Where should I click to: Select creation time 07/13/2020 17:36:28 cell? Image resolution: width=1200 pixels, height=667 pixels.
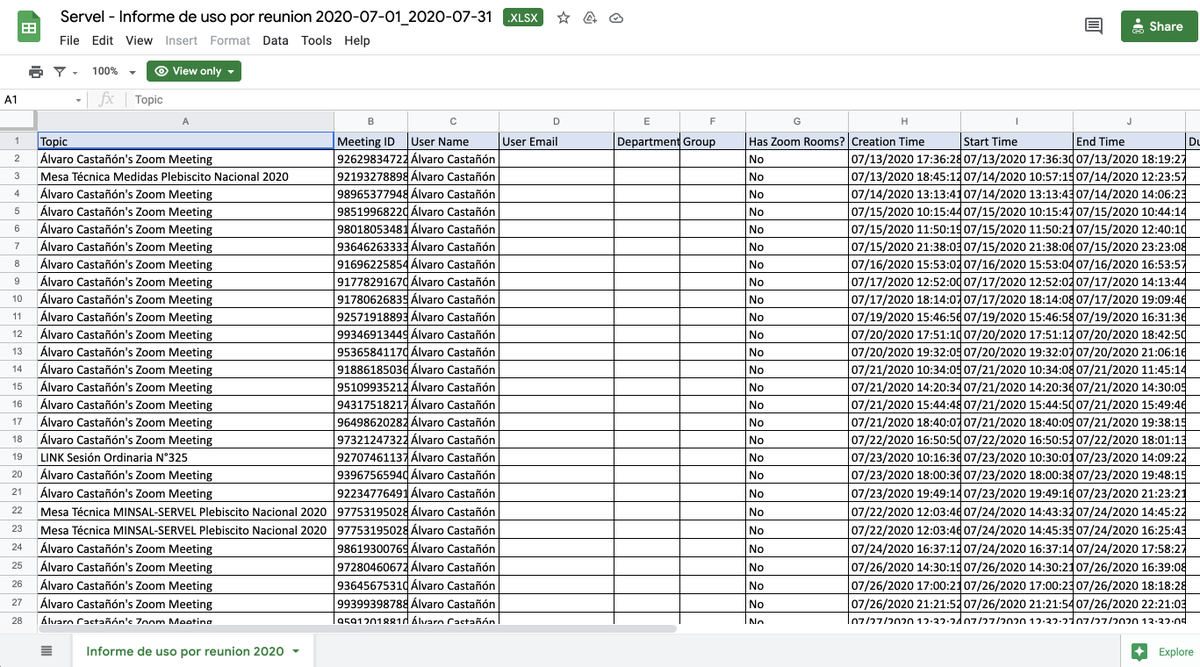[904, 159]
